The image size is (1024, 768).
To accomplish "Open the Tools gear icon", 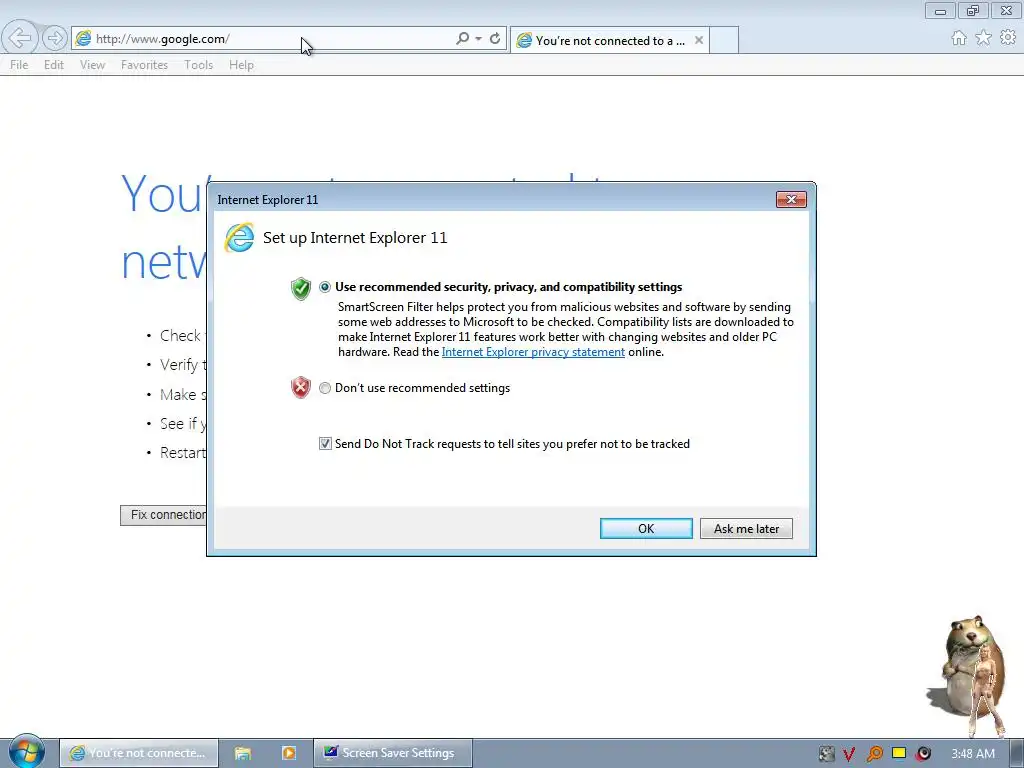I will pos(1008,38).
